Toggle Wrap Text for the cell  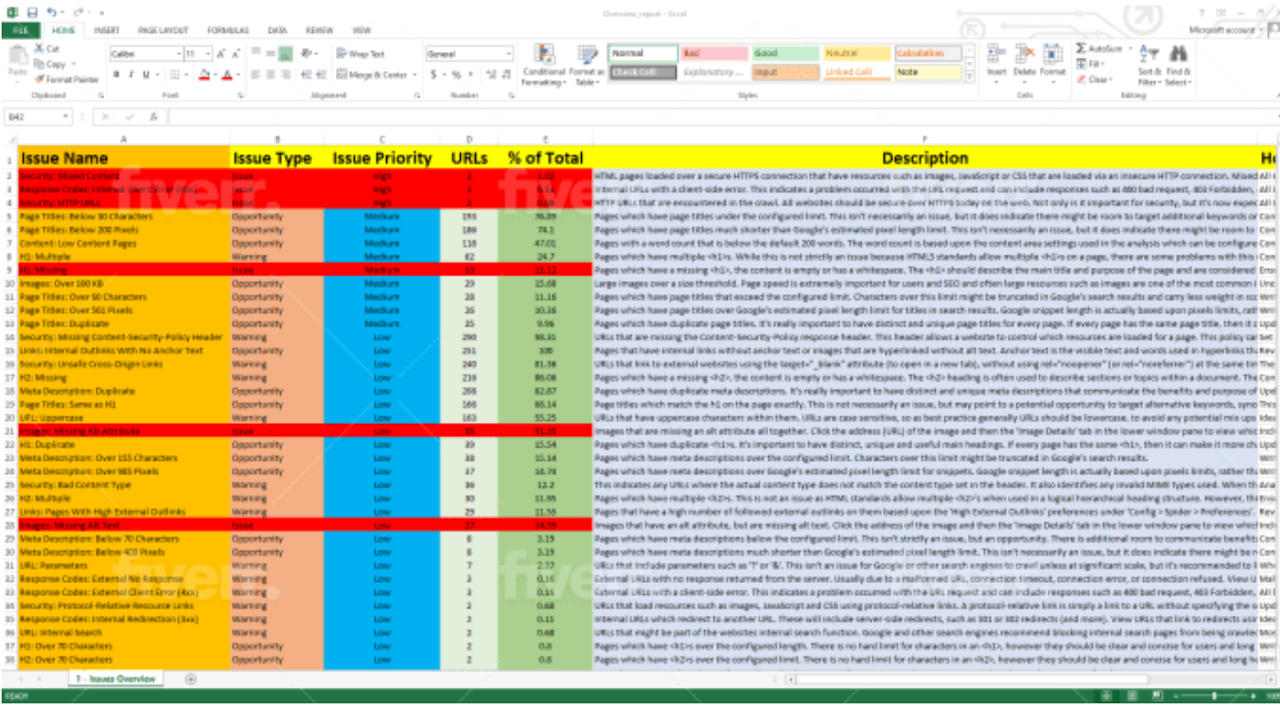[x=360, y=54]
